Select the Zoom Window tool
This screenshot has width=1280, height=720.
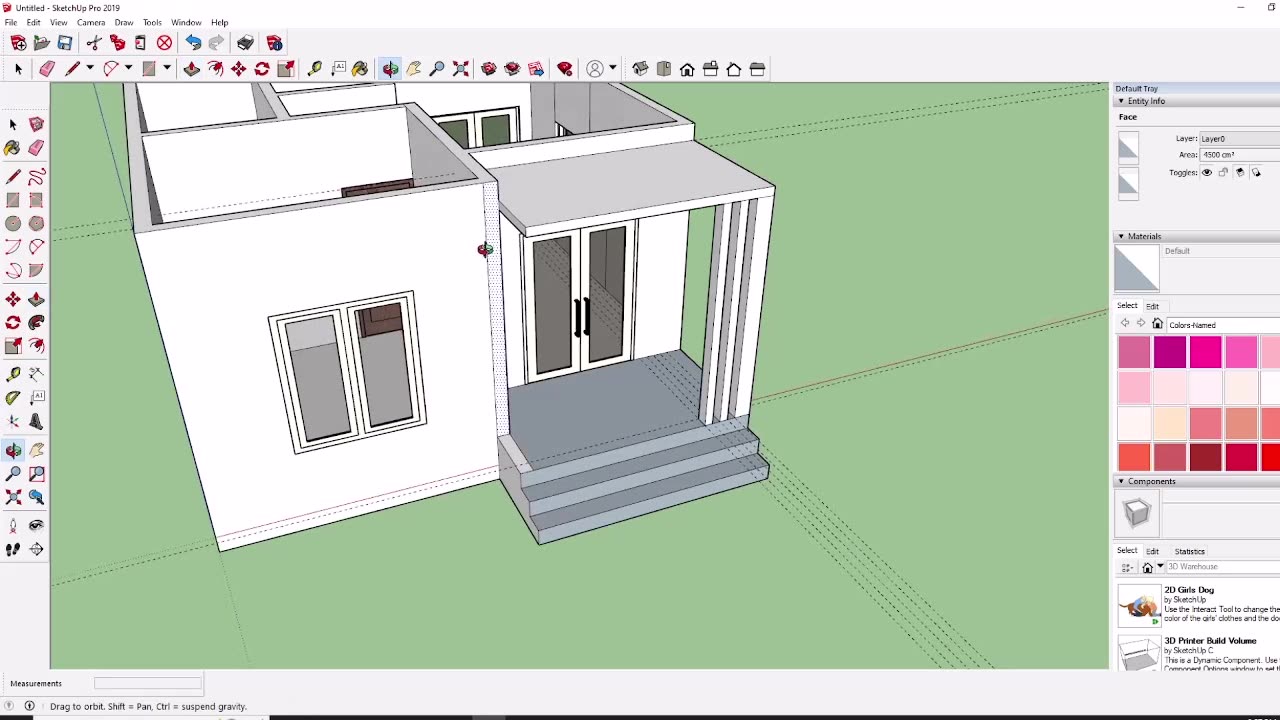pyautogui.click(x=36, y=473)
